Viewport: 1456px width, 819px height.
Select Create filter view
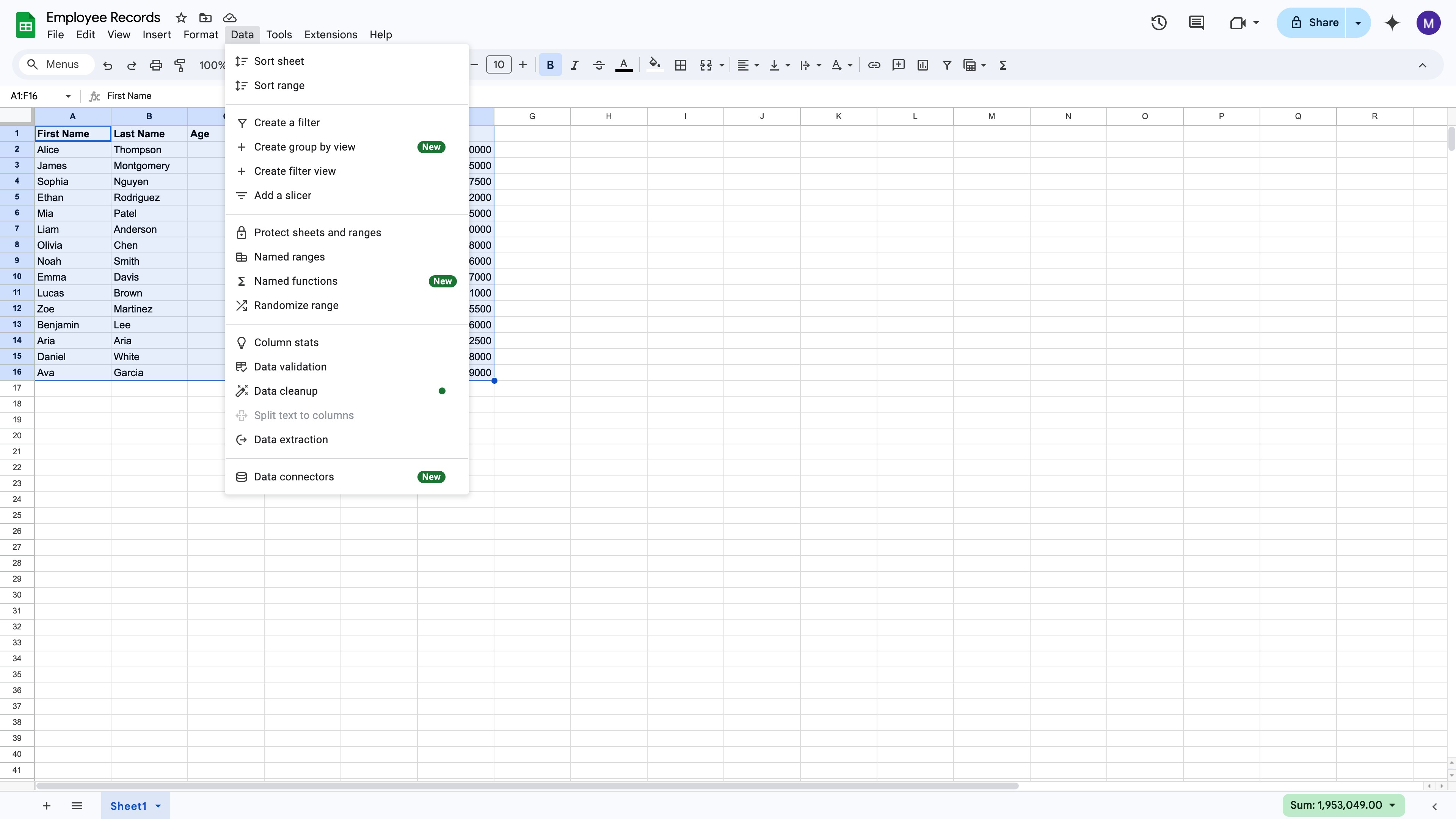[x=347, y=171]
